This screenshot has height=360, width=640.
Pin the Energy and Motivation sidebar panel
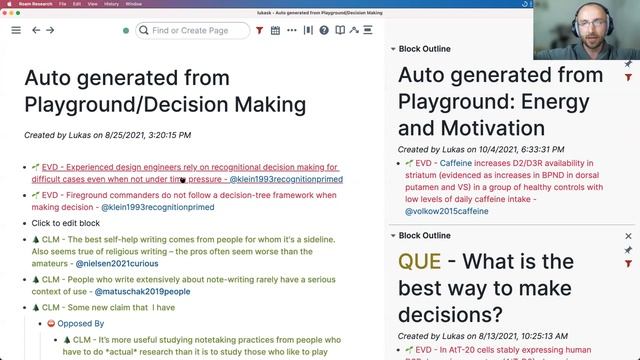pyautogui.click(x=628, y=64)
